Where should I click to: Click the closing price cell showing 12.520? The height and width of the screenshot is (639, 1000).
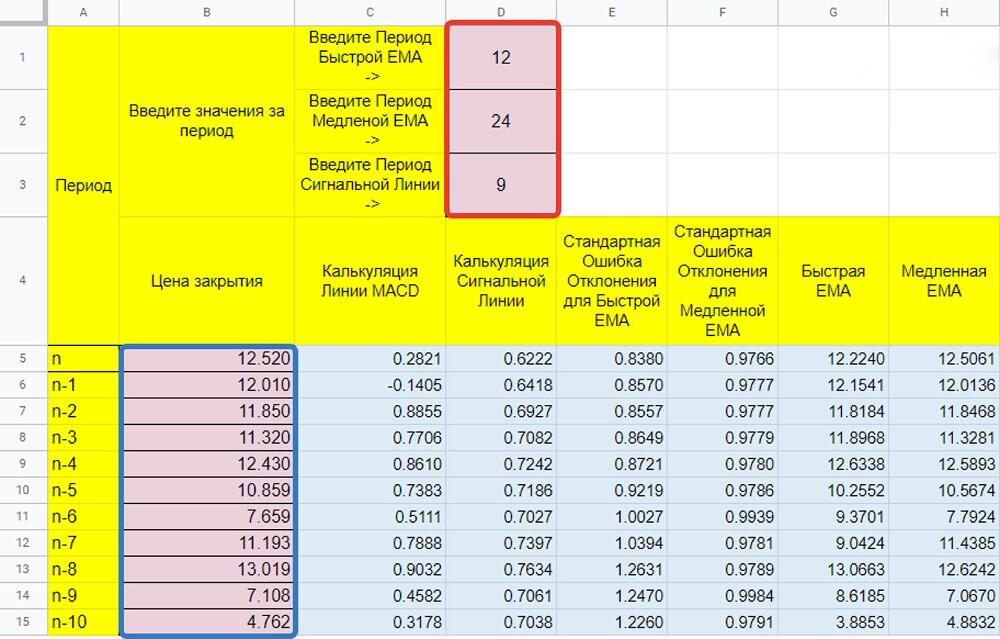(207, 358)
